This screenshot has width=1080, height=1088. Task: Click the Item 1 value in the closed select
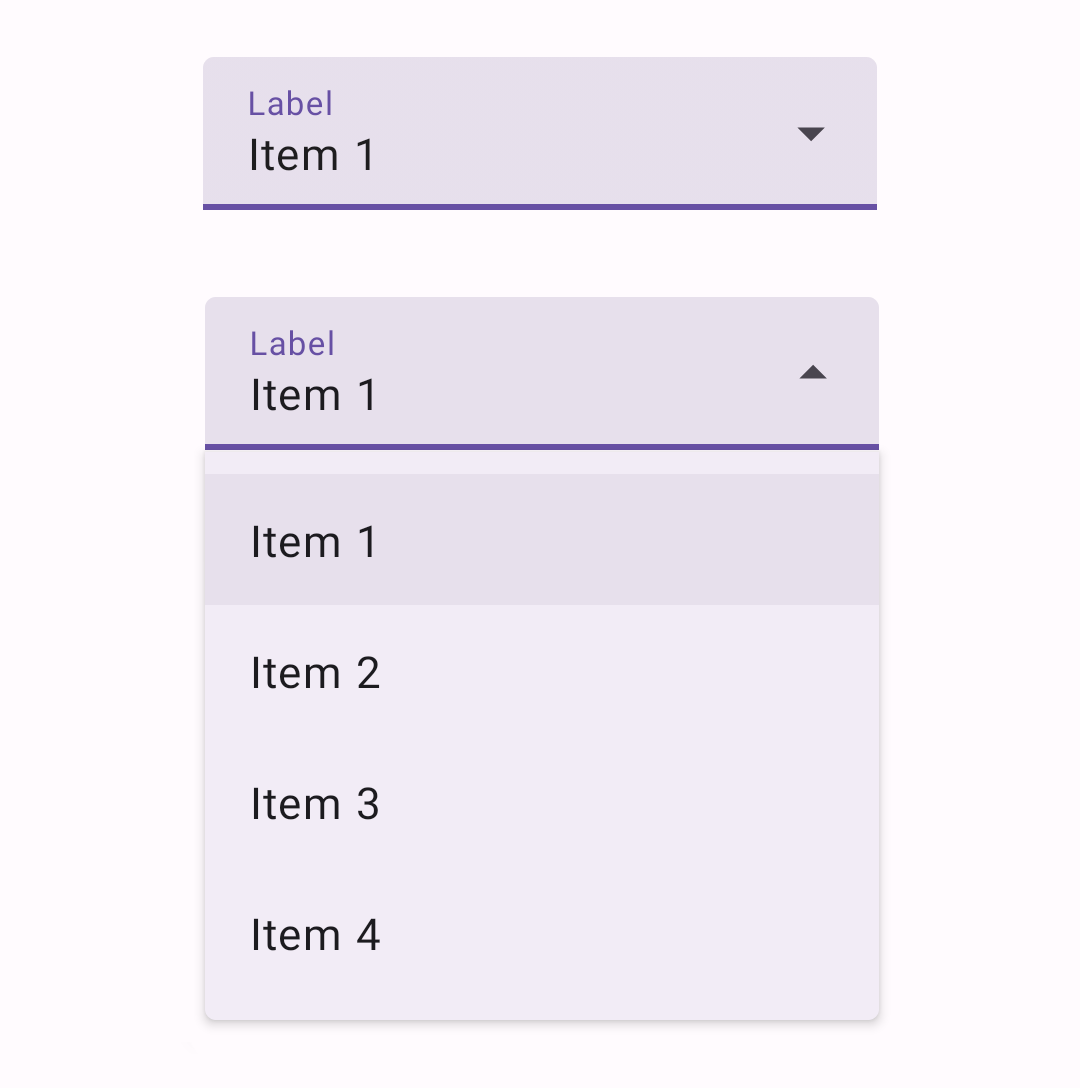[313, 155]
